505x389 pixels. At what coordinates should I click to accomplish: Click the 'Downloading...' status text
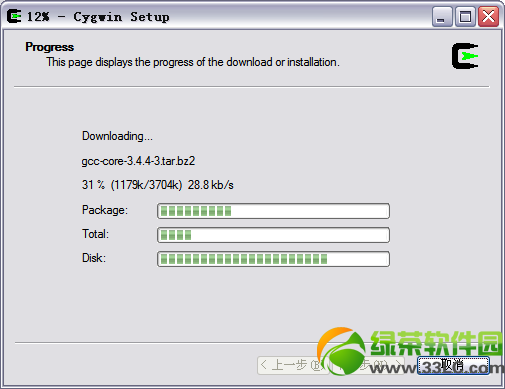[117, 136]
